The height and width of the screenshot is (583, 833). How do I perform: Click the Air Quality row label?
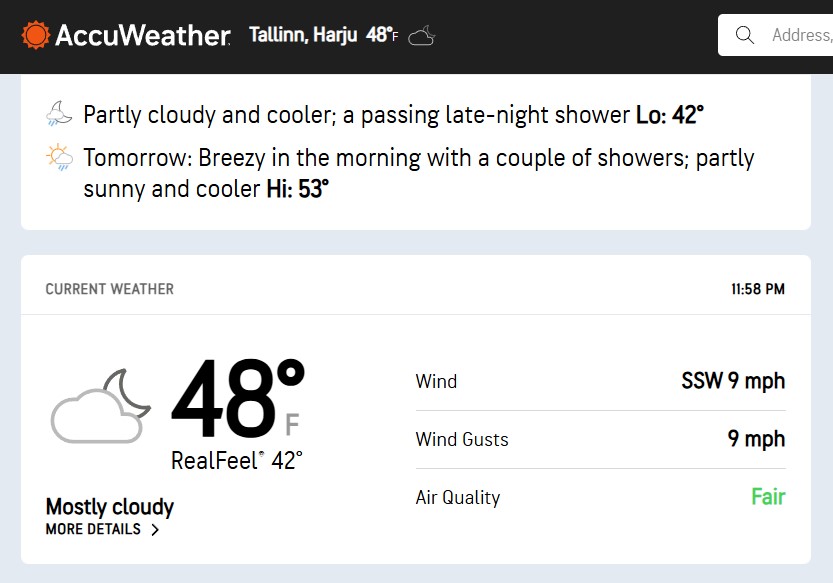[x=458, y=497]
